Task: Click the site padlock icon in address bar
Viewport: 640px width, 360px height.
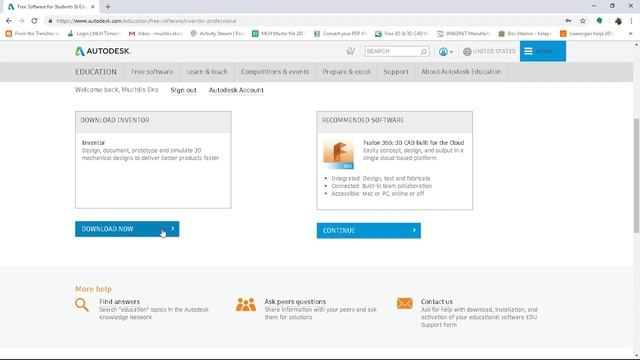Action: click(50, 21)
